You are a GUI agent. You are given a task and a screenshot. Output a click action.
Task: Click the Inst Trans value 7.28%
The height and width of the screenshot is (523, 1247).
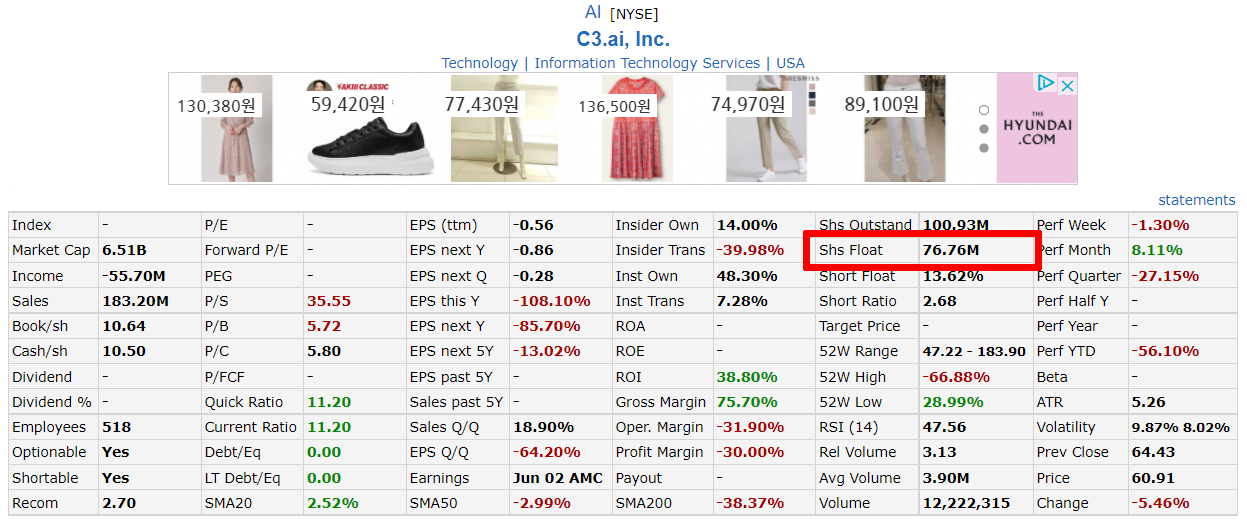click(x=743, y=301)
